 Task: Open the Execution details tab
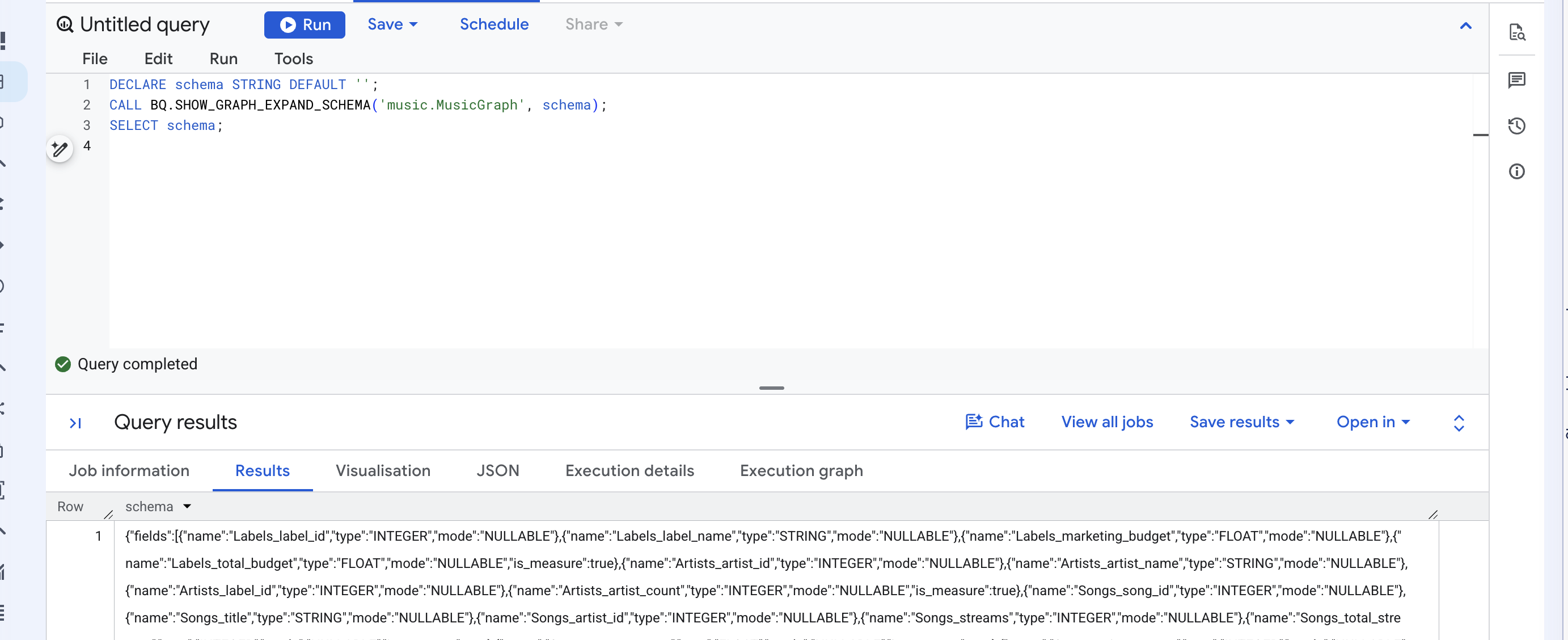click(x=629, y=471)
